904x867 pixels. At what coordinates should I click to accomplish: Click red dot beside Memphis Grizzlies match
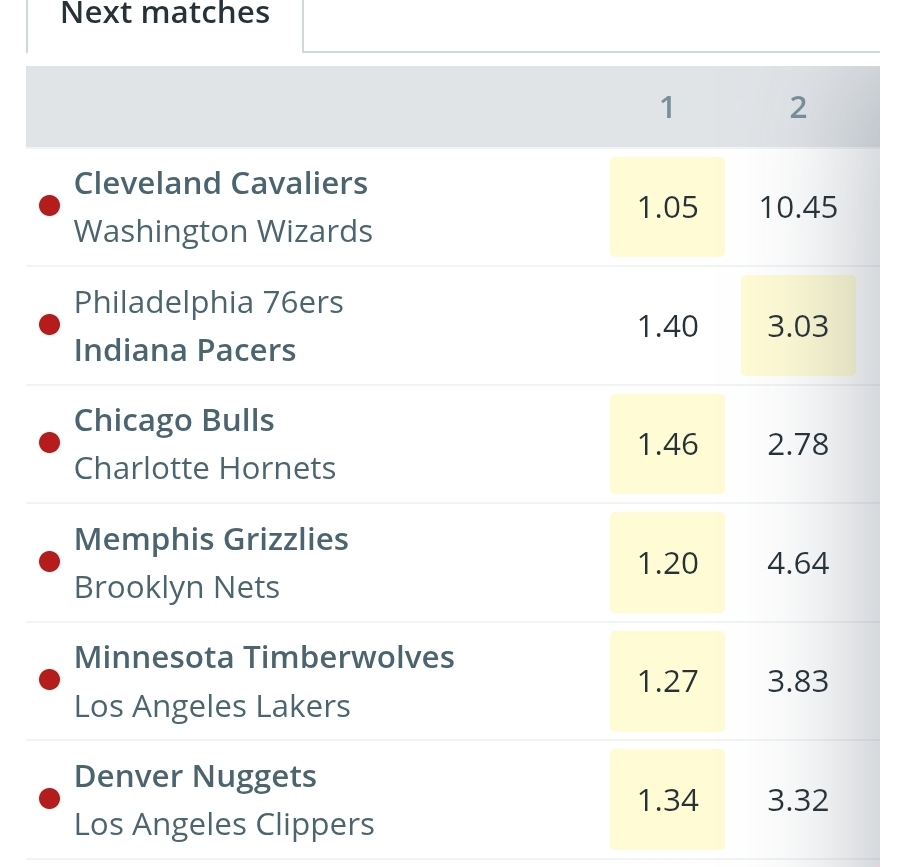[49, 563]
